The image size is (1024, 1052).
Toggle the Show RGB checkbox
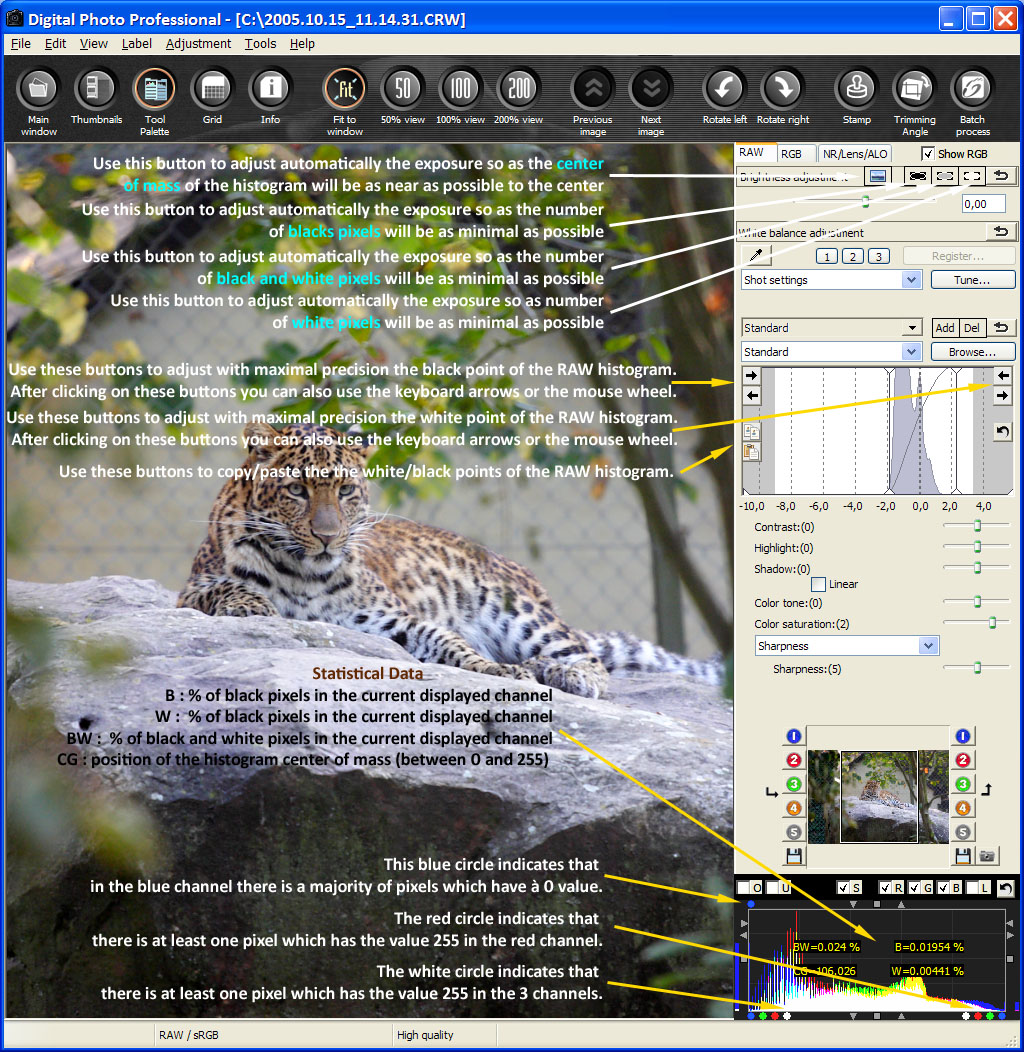pyautogui.click(x=927, y=154)
